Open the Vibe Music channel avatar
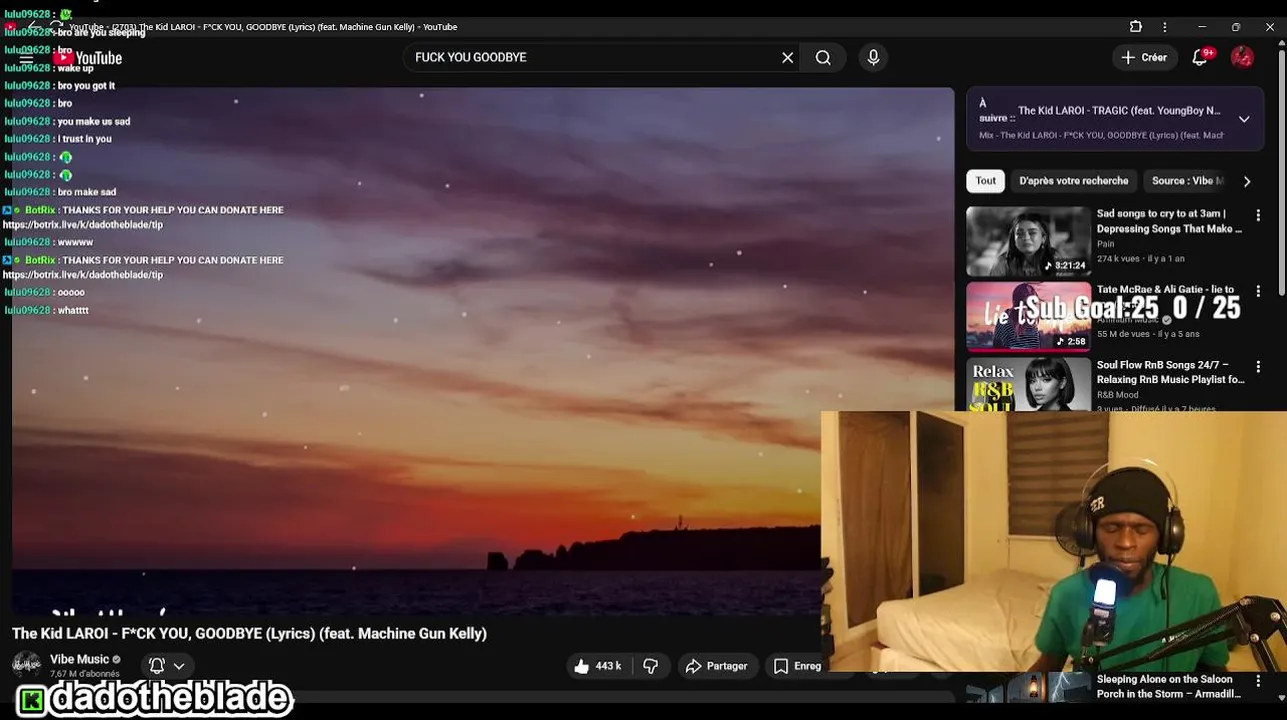The height and width of the screenshot is (720, 1287). (x=27, y=665)
